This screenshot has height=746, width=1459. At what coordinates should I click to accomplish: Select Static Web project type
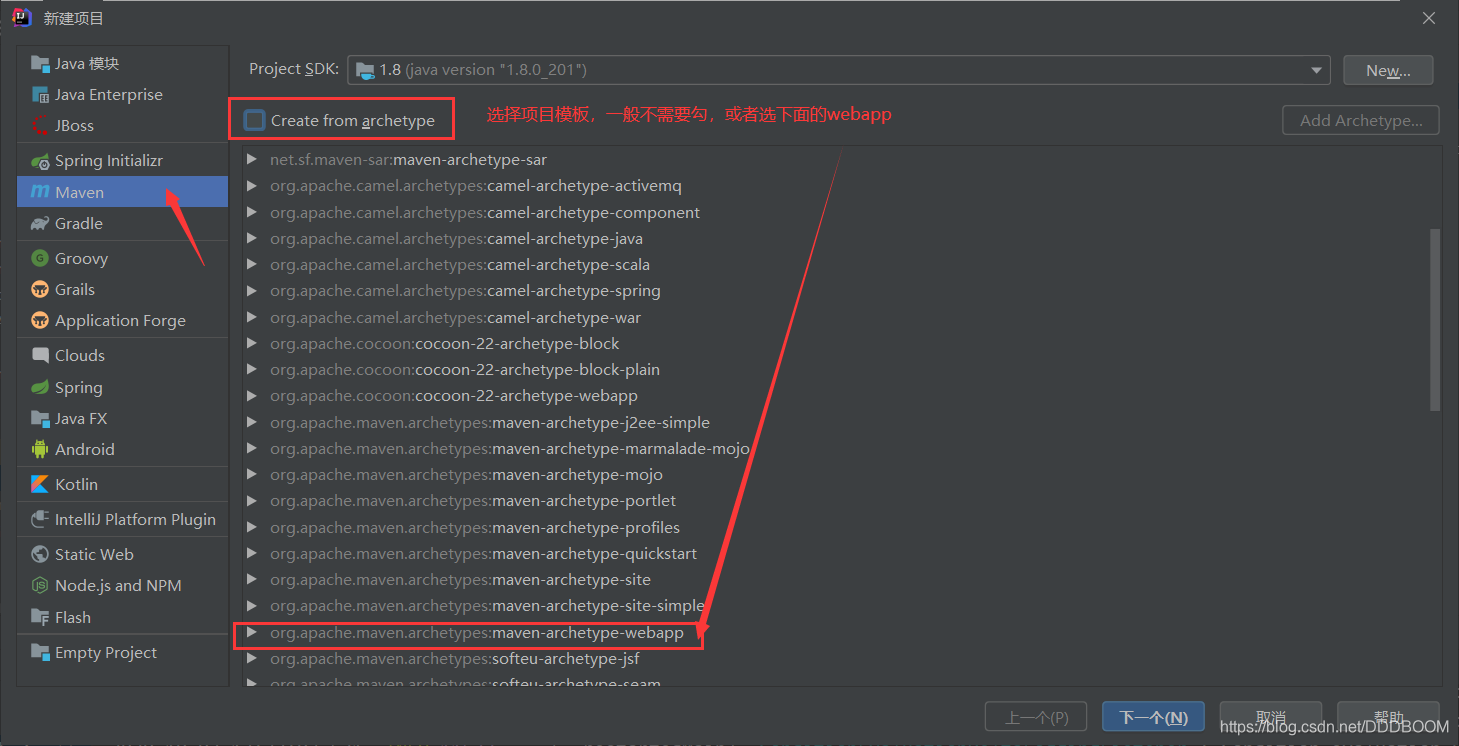point(123,555)
